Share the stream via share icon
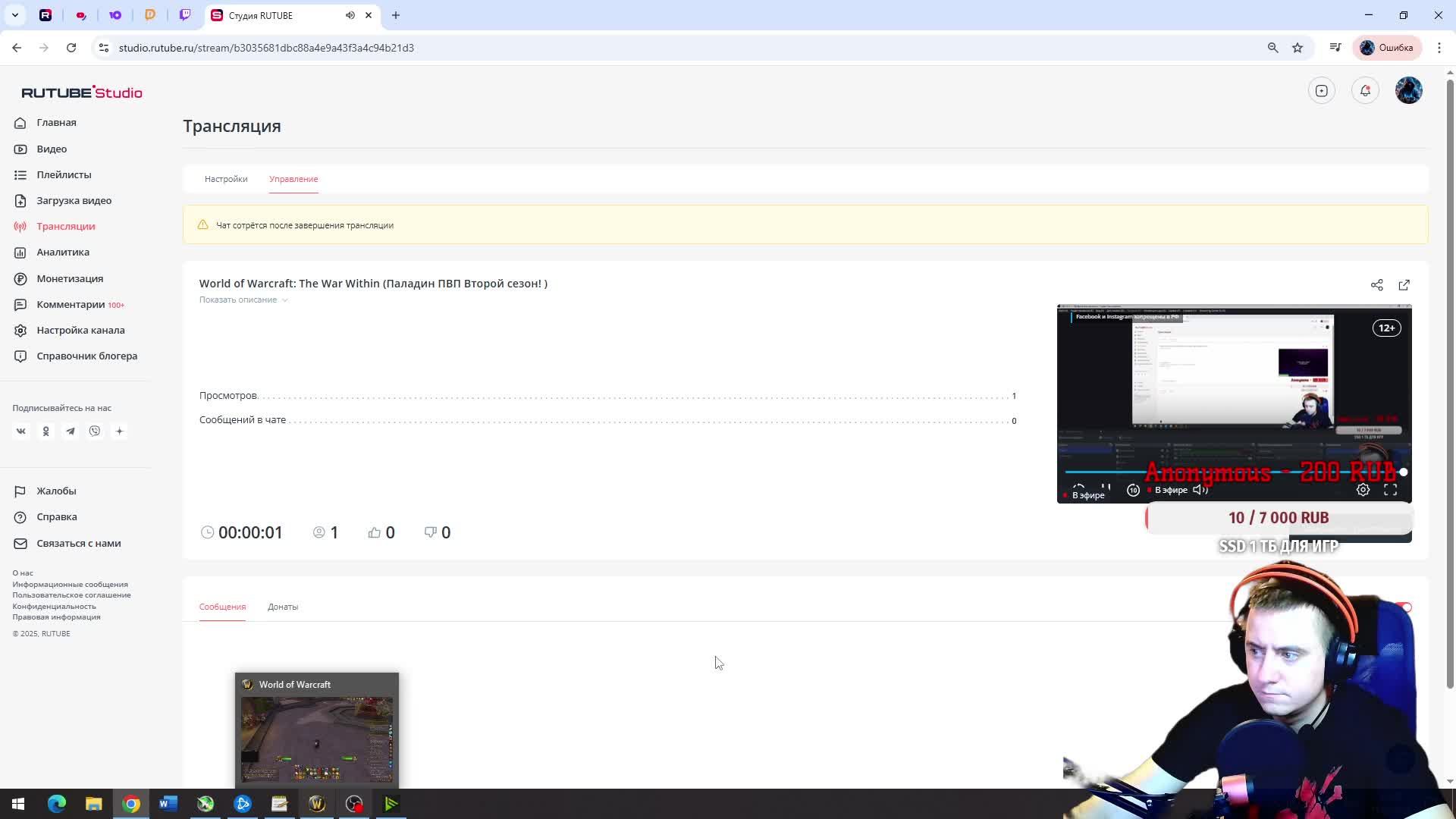1456x819 pixels. [1377, 285]
